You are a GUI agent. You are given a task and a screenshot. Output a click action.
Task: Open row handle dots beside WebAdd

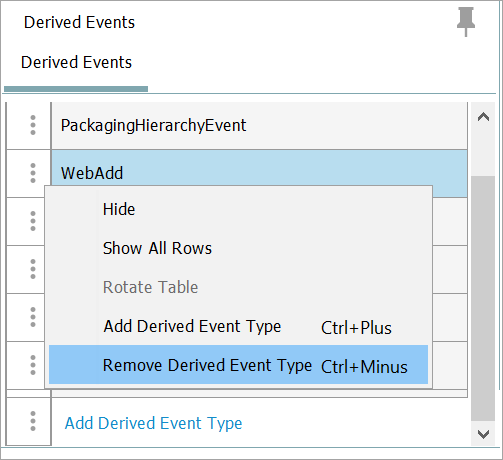point(33,173)
